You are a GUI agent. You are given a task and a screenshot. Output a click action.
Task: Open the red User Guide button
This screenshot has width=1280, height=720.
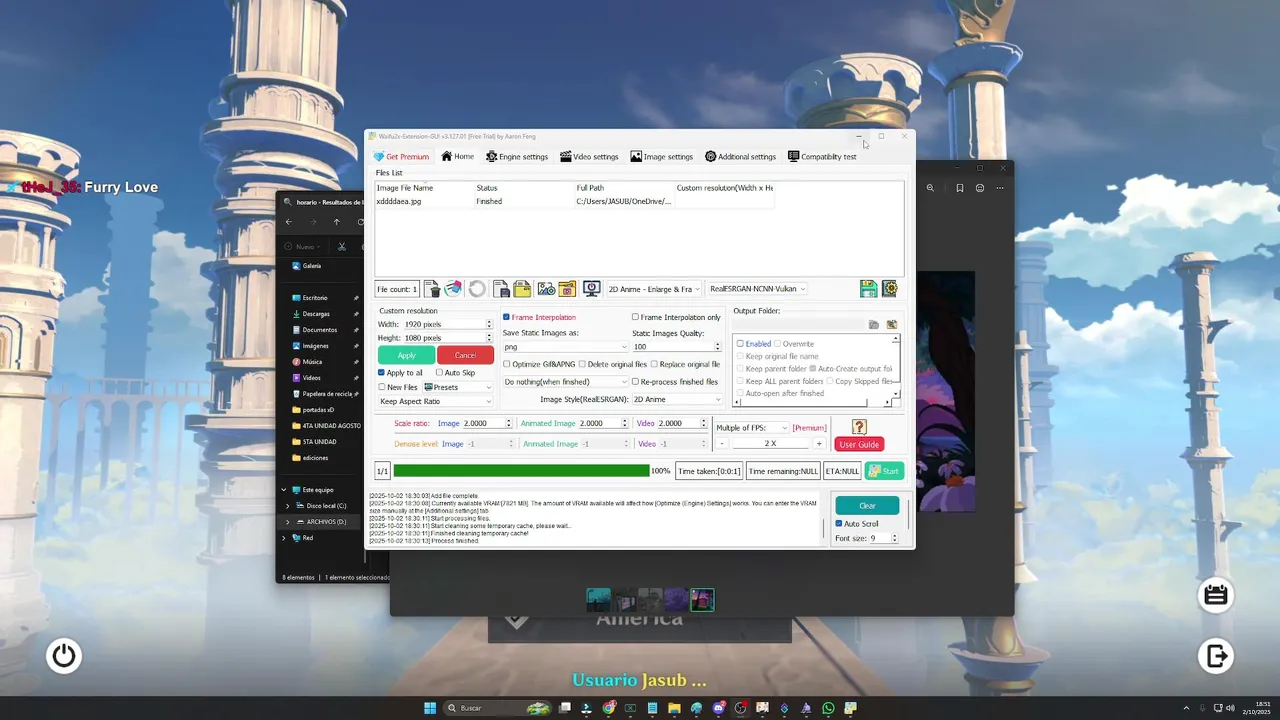click(x=859, y=444)
